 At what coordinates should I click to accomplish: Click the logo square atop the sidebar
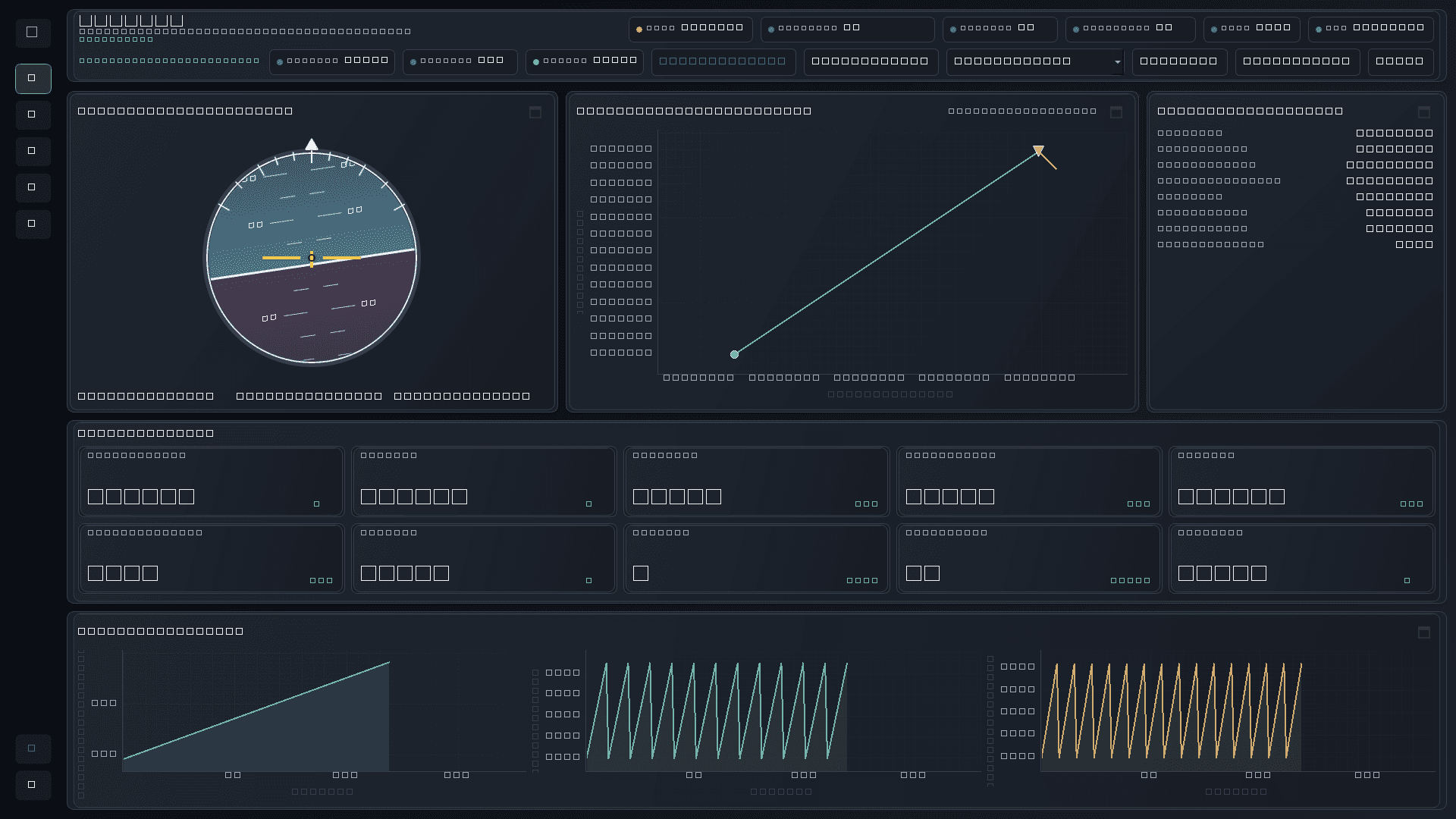click(x=33, y=33)
